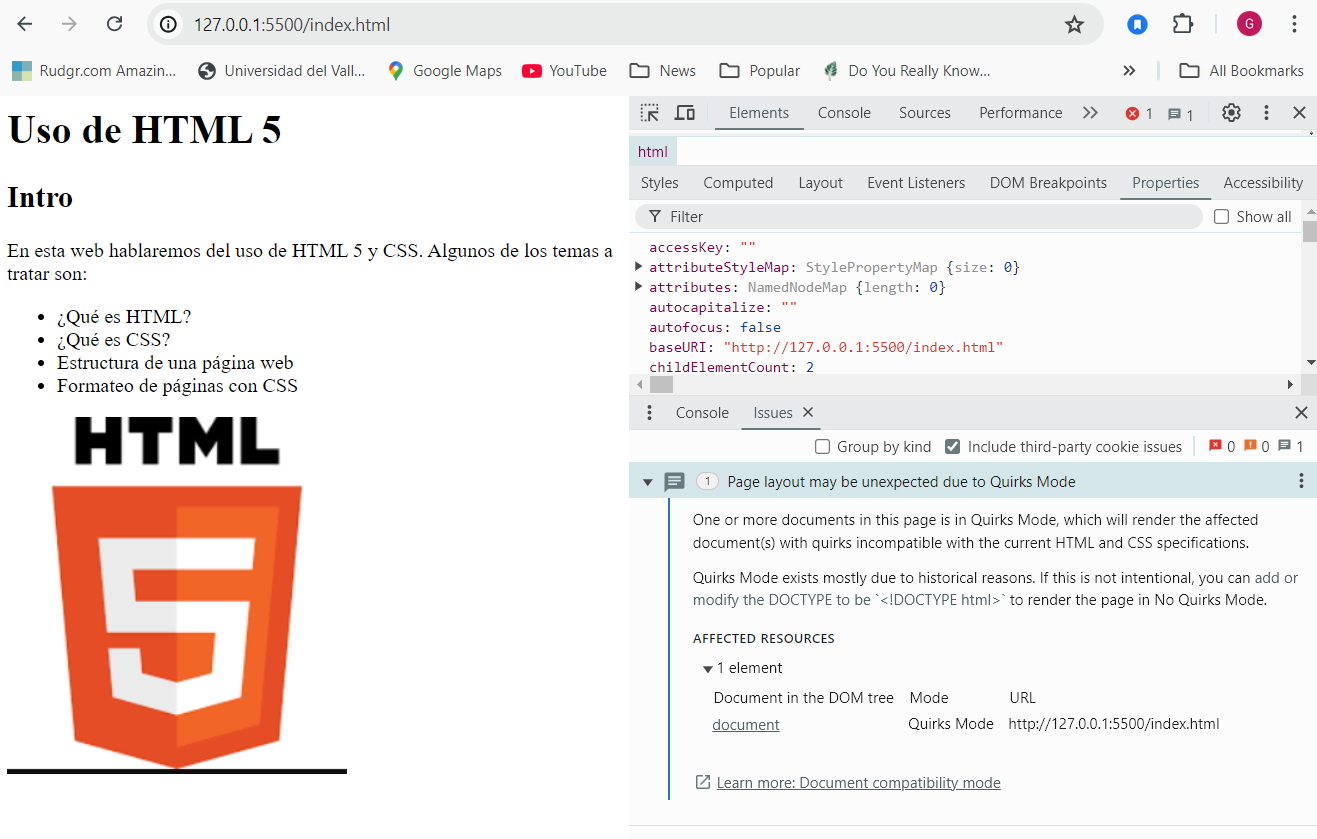Open DevTools settings gear
Screen dimensions: 1317x839
coord(1231,113)
